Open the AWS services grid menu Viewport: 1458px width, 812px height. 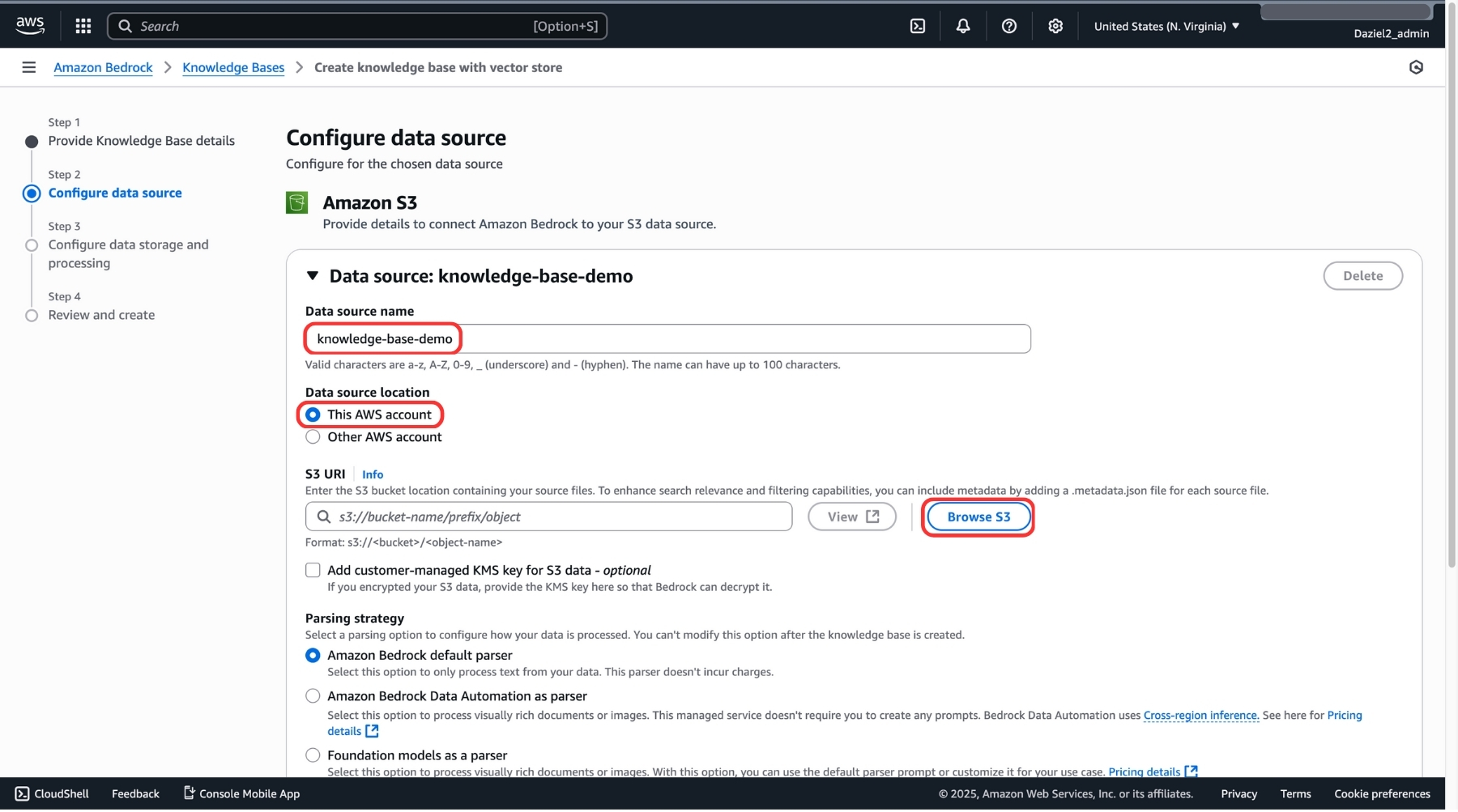click(x=83, y=26)
